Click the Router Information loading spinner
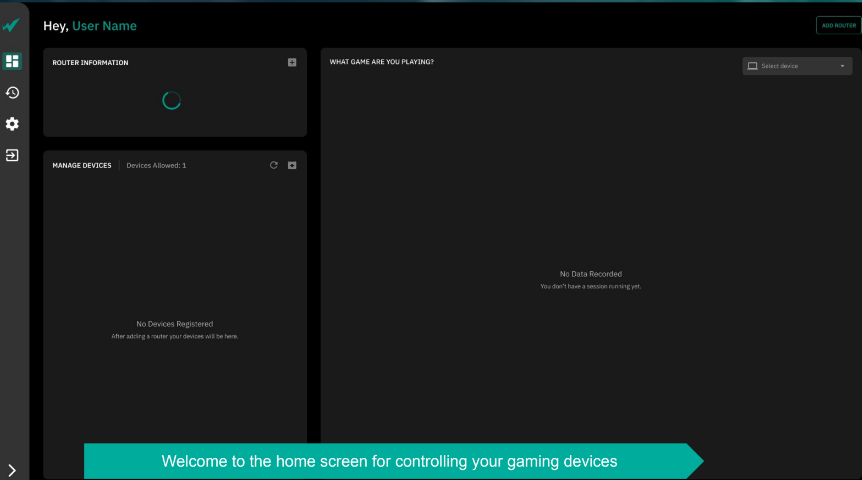This screenshot has height=480, width=862. pos(171,100)
